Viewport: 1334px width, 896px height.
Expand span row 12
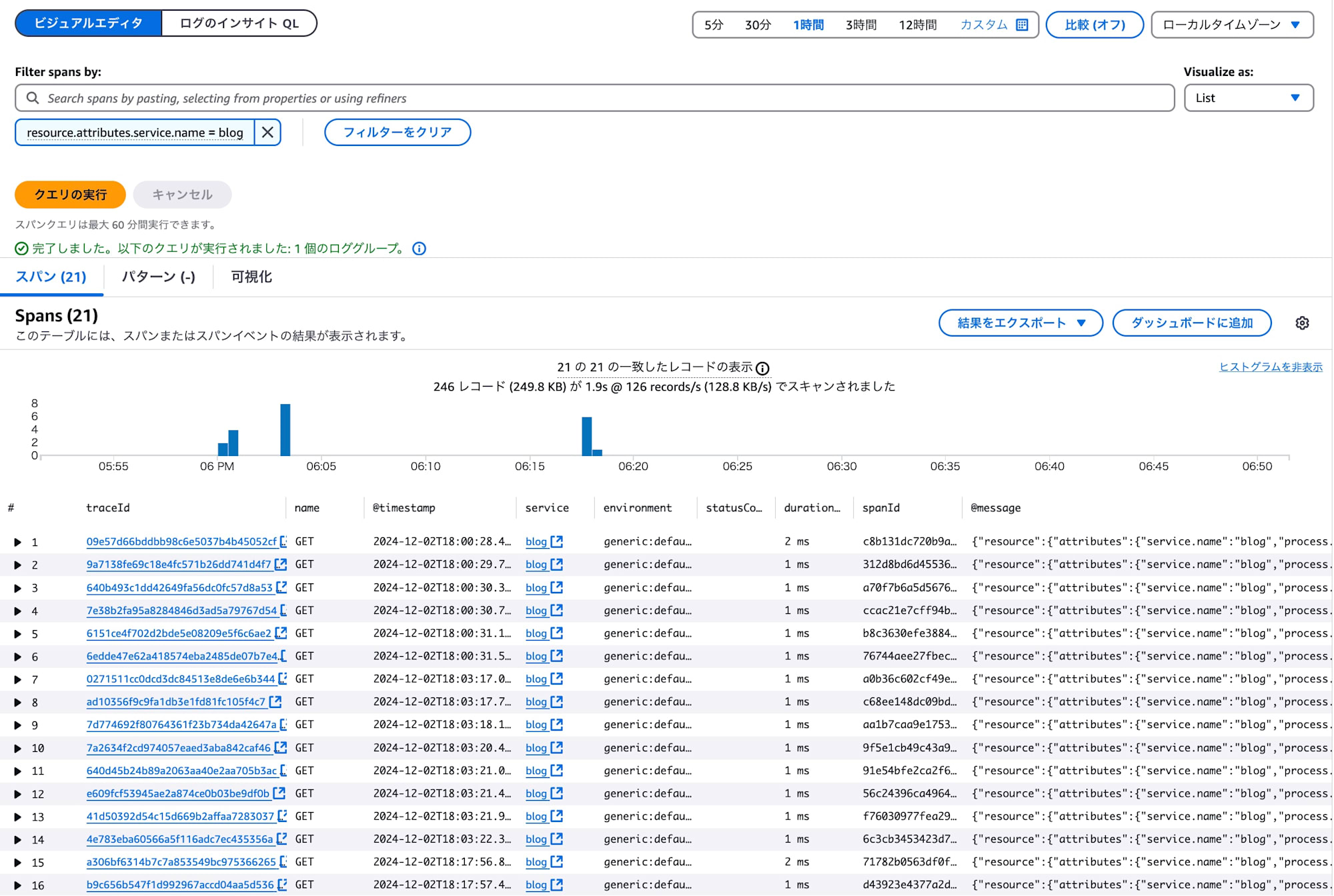[18, 794]
